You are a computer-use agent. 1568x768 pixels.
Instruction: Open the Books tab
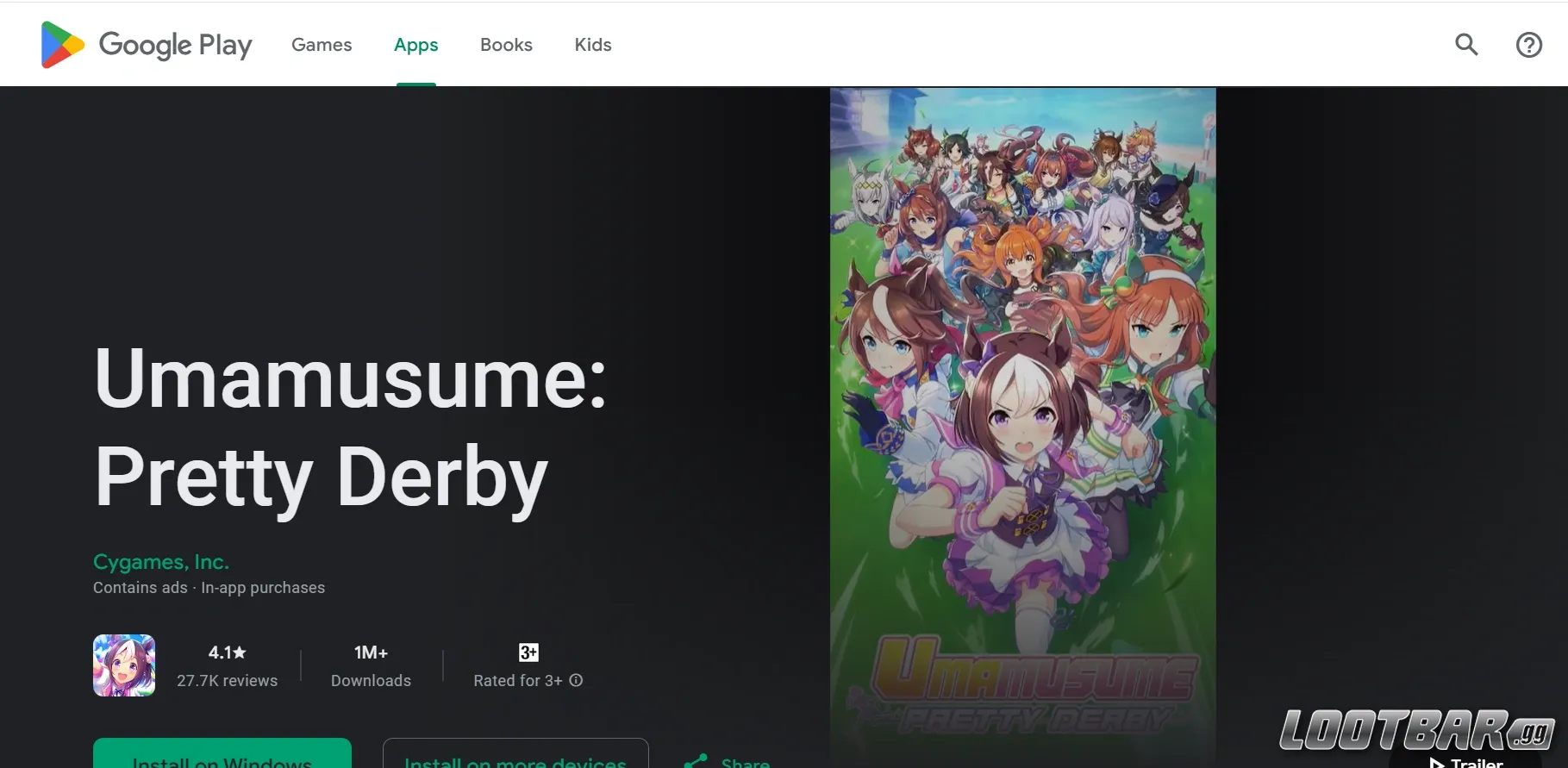(x=506, y=45)
